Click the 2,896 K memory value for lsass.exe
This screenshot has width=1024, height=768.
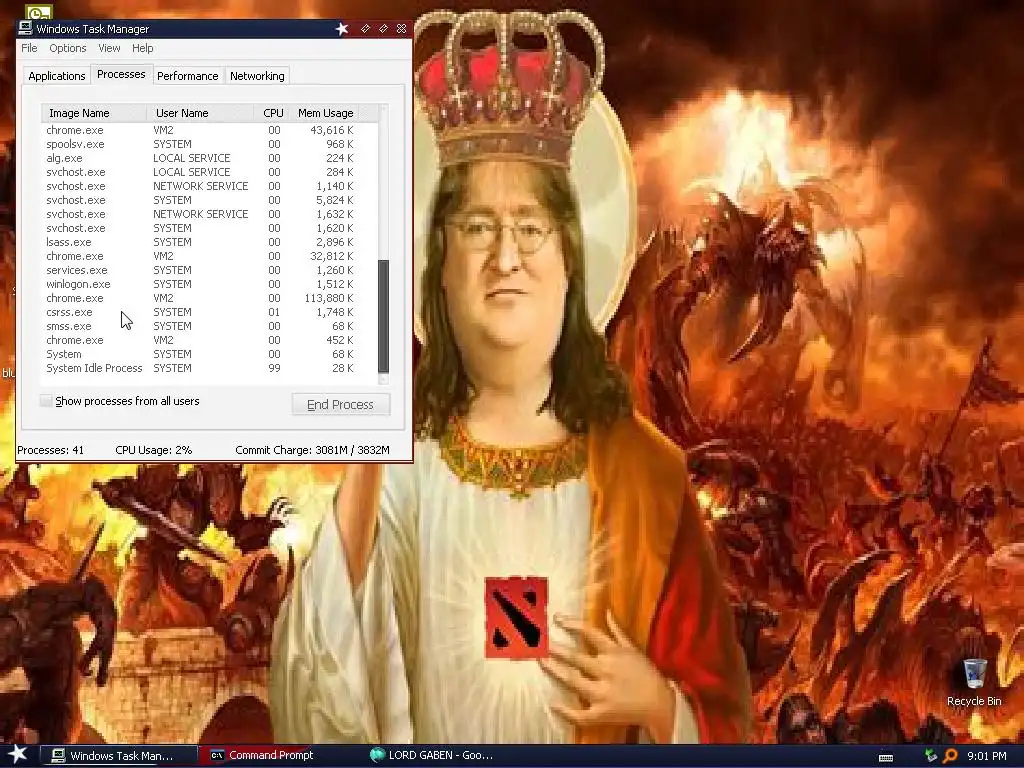point(334,242)
